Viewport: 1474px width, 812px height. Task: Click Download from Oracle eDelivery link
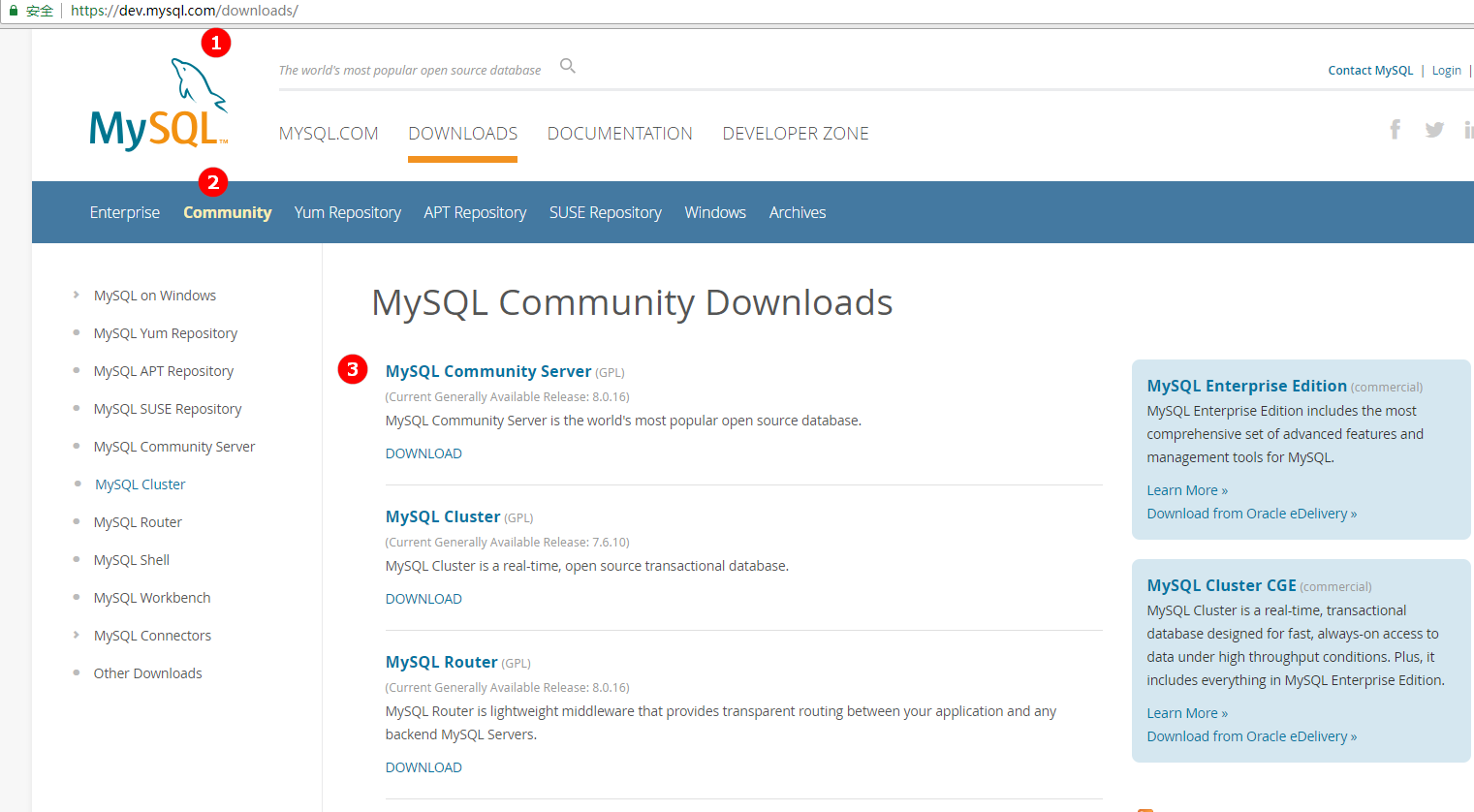point(1251,513)
